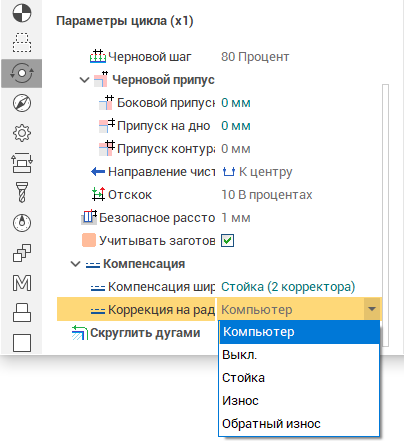Click the К центру direction value
This screenshot has height=441, width=404.
[257, 172]
